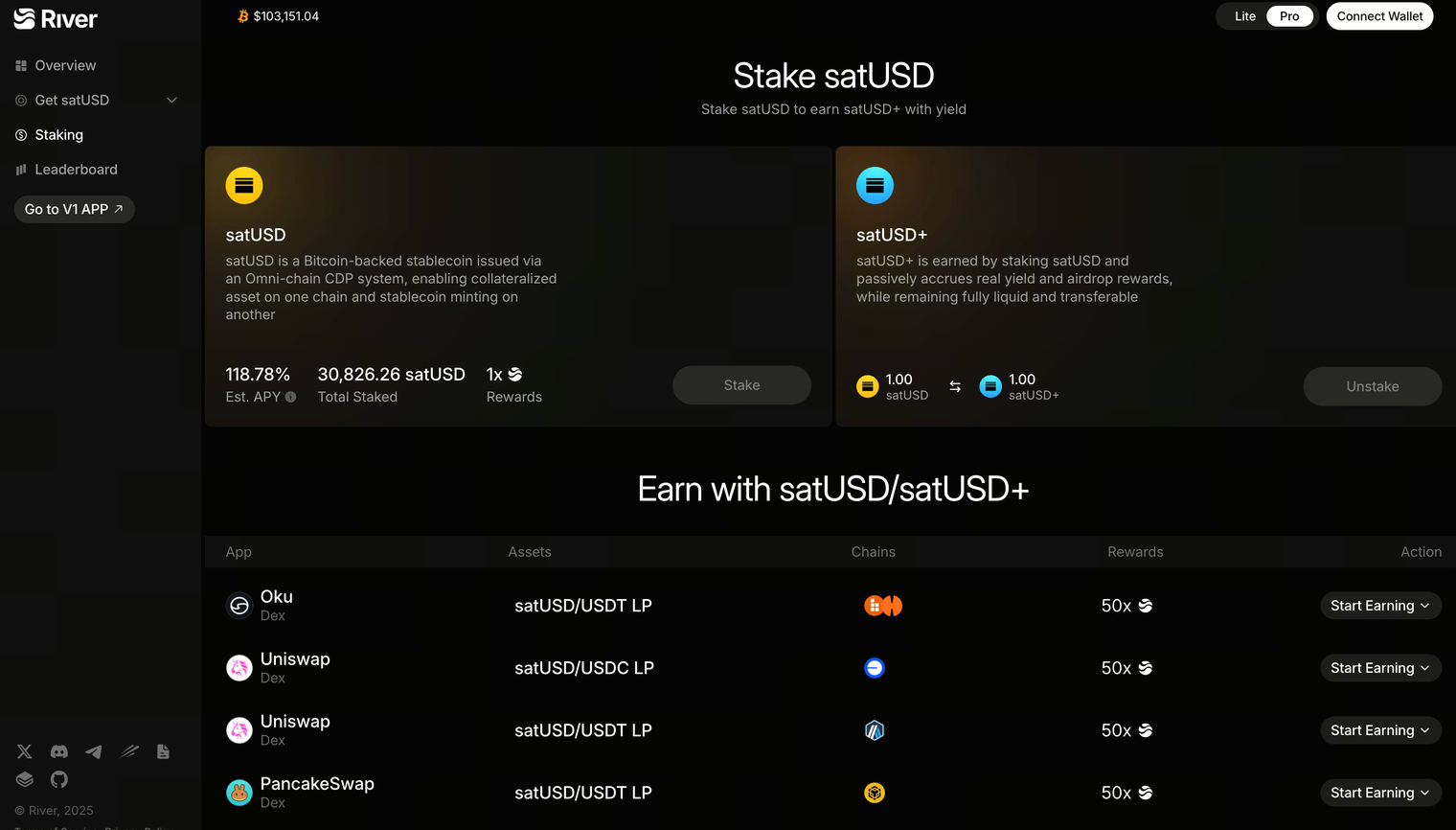Viewport: 1456px width, 830px height.
Task: Open the Staking section in the sidebar
Action: (59, 134)
